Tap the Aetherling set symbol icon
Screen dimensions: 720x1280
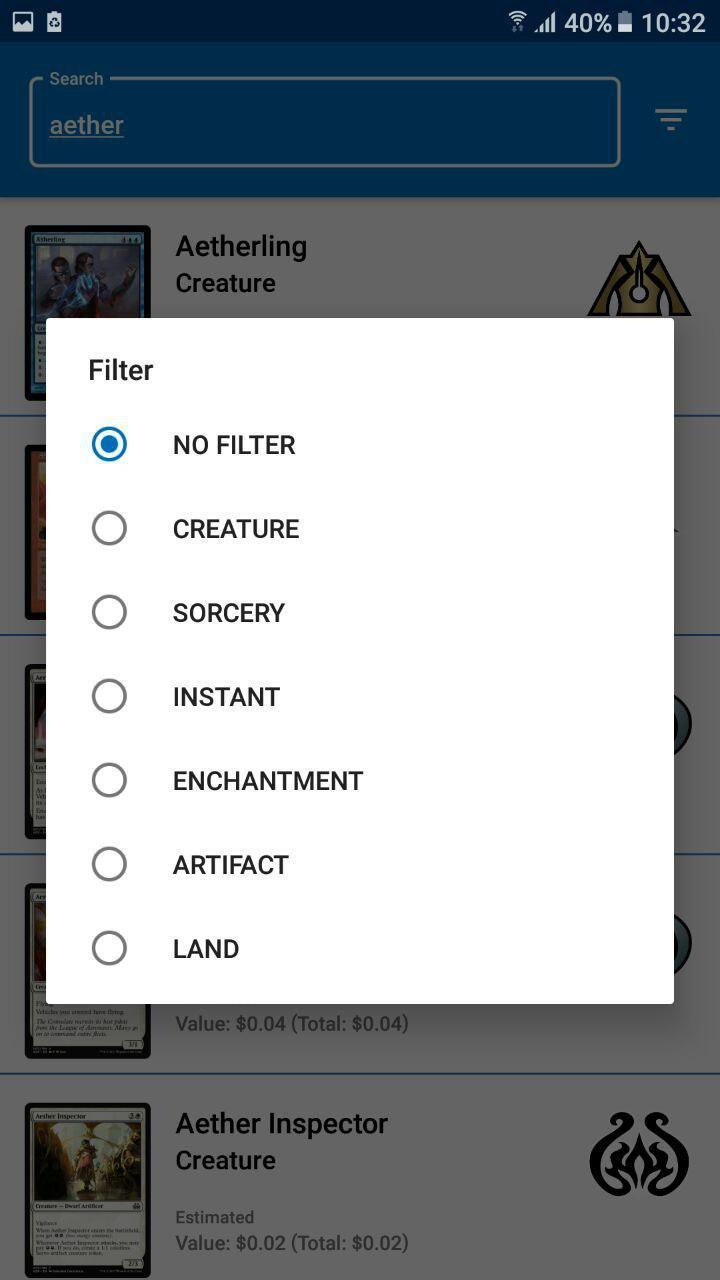pos(639,280)
